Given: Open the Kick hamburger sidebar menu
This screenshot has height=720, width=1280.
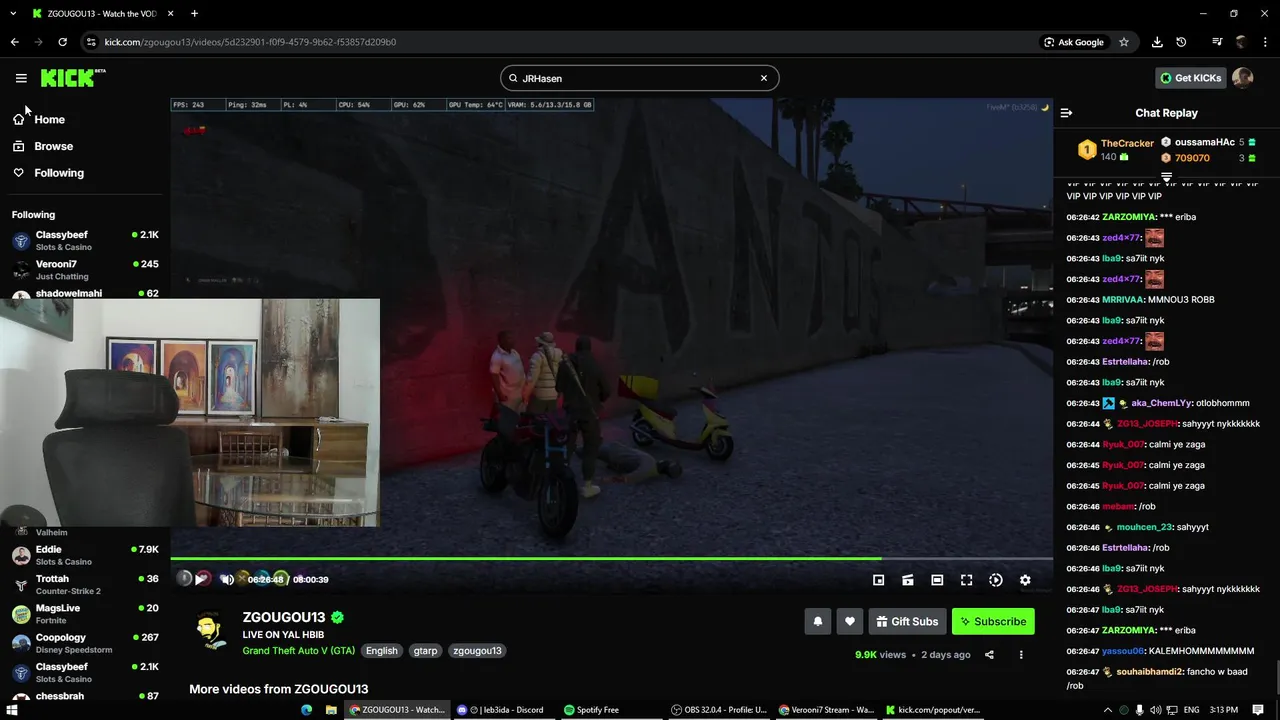Looking at the screenshot, I should (21, 78).
